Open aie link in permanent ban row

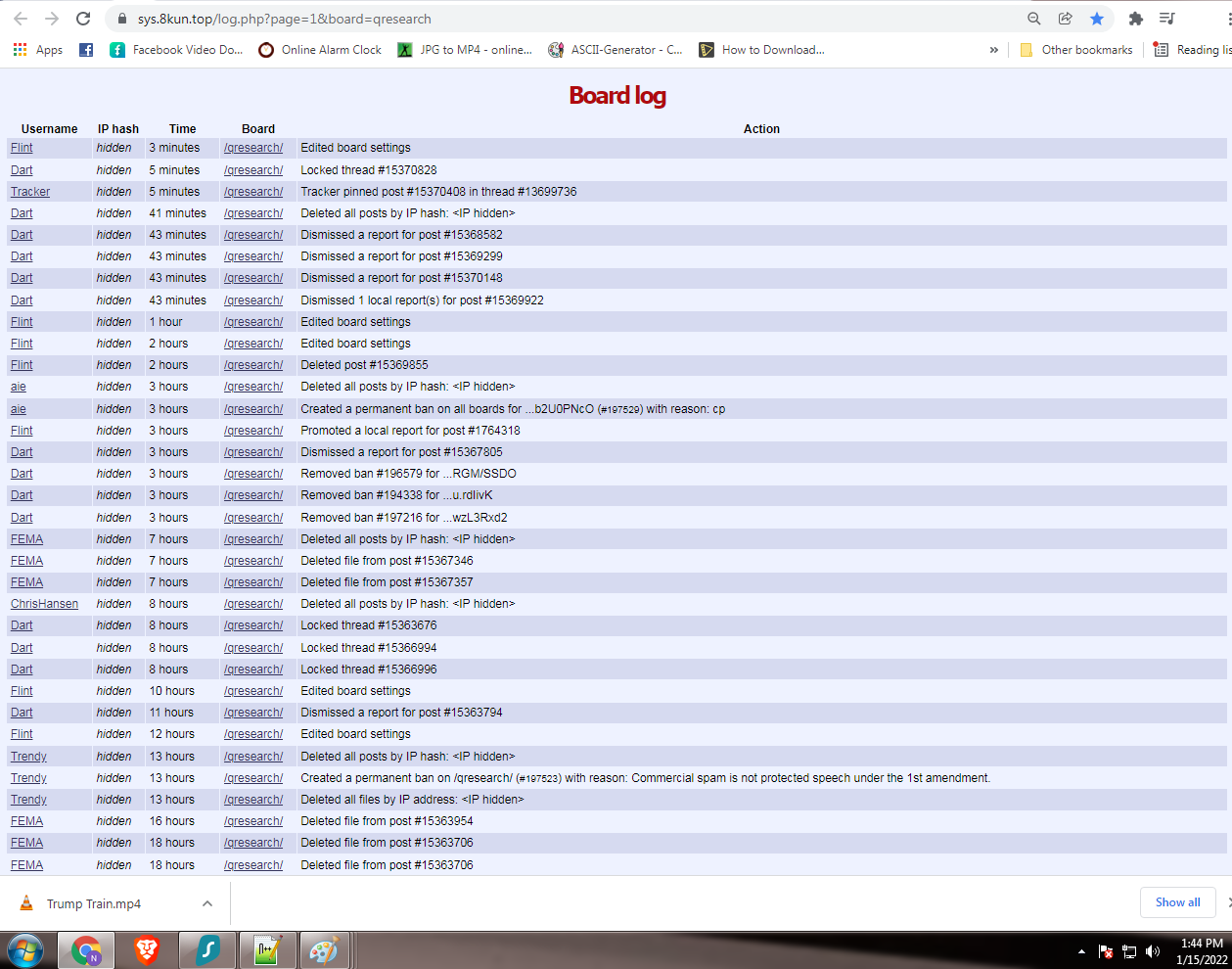pos(19,409)
